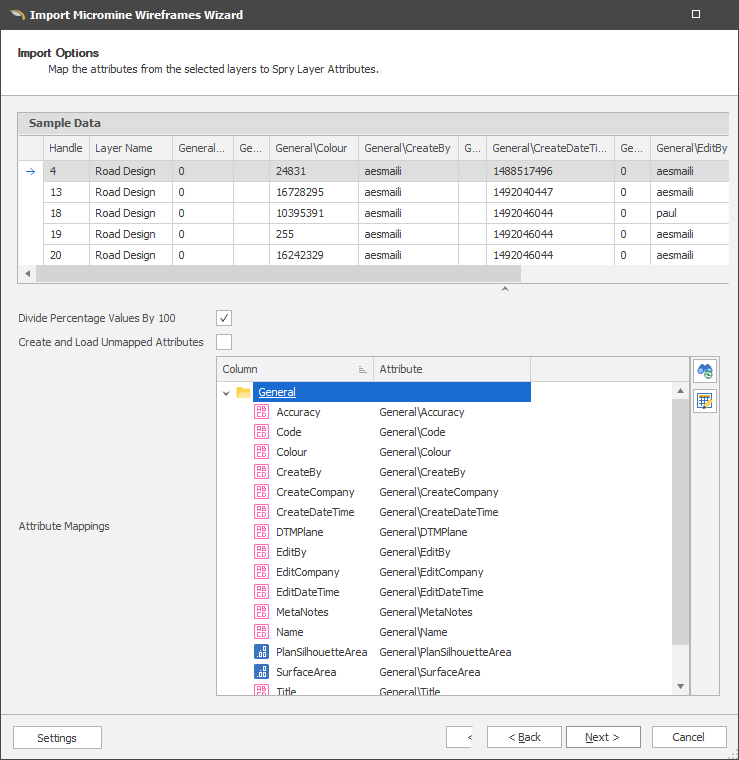Viewport: 739px width, 760px height.
Task: Go to the previous step with Back
Action: click(524, 737)
